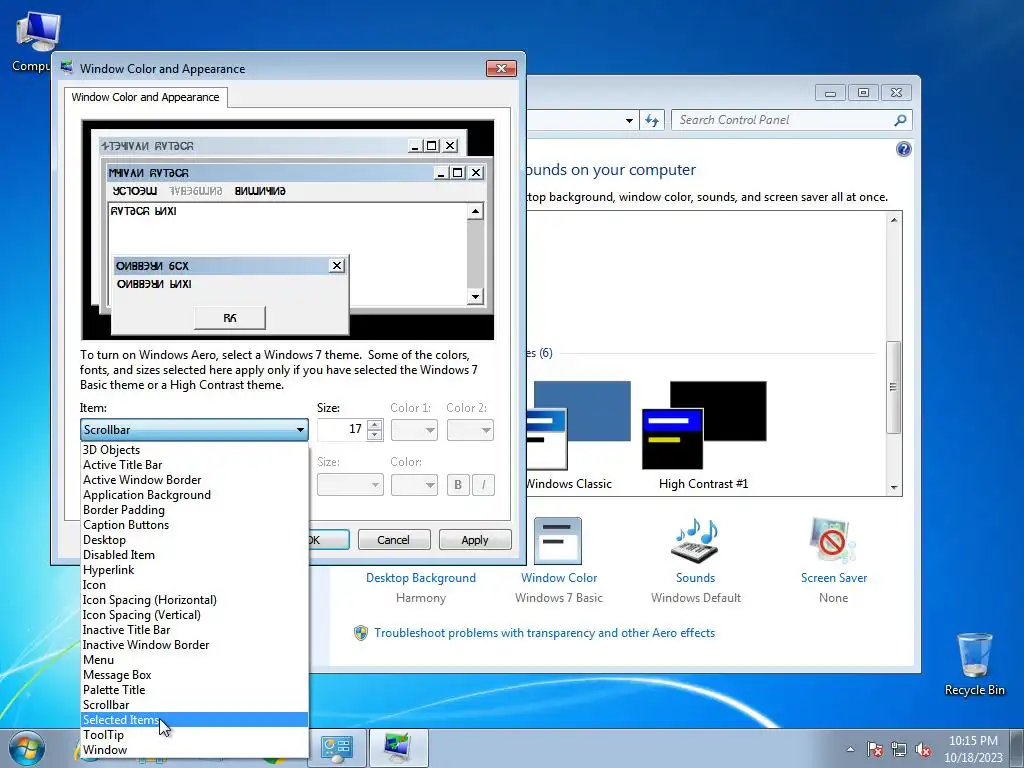Viewport: 1024px width, 768px height.
Task: Open the font Size dropdown
Action: click(x=350, y=485)
